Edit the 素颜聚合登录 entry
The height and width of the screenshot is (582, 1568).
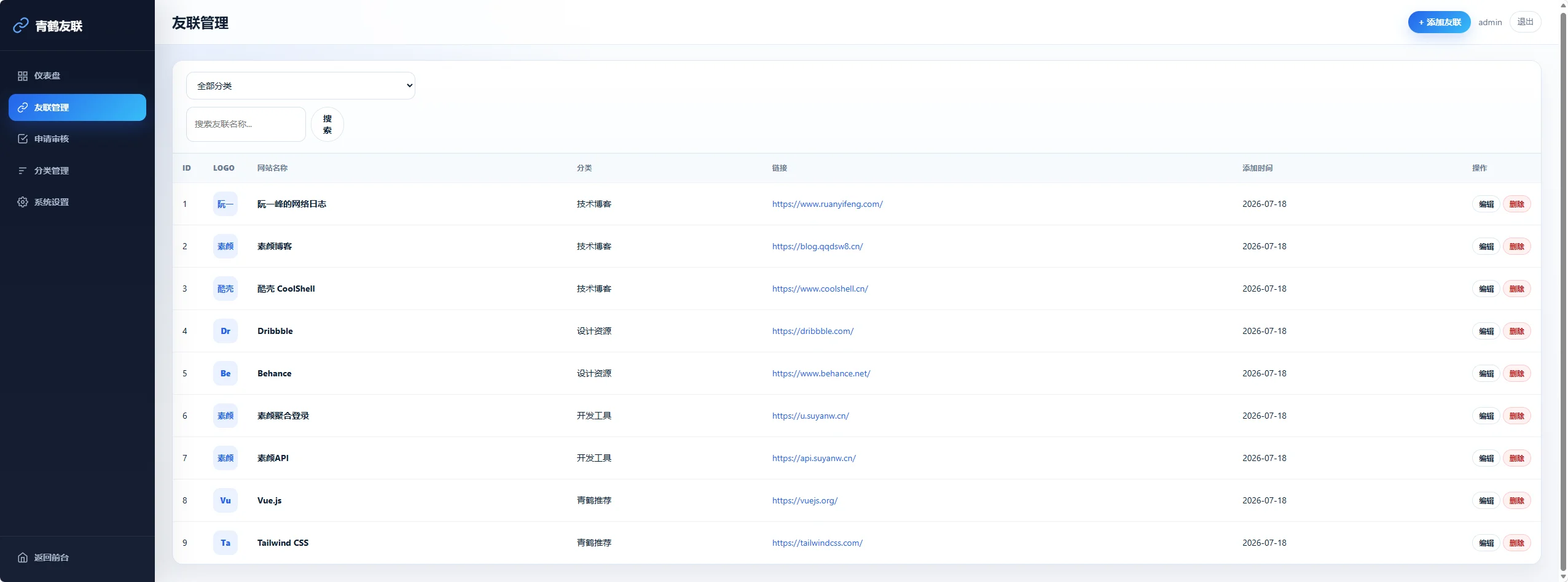pos(1486,416)
